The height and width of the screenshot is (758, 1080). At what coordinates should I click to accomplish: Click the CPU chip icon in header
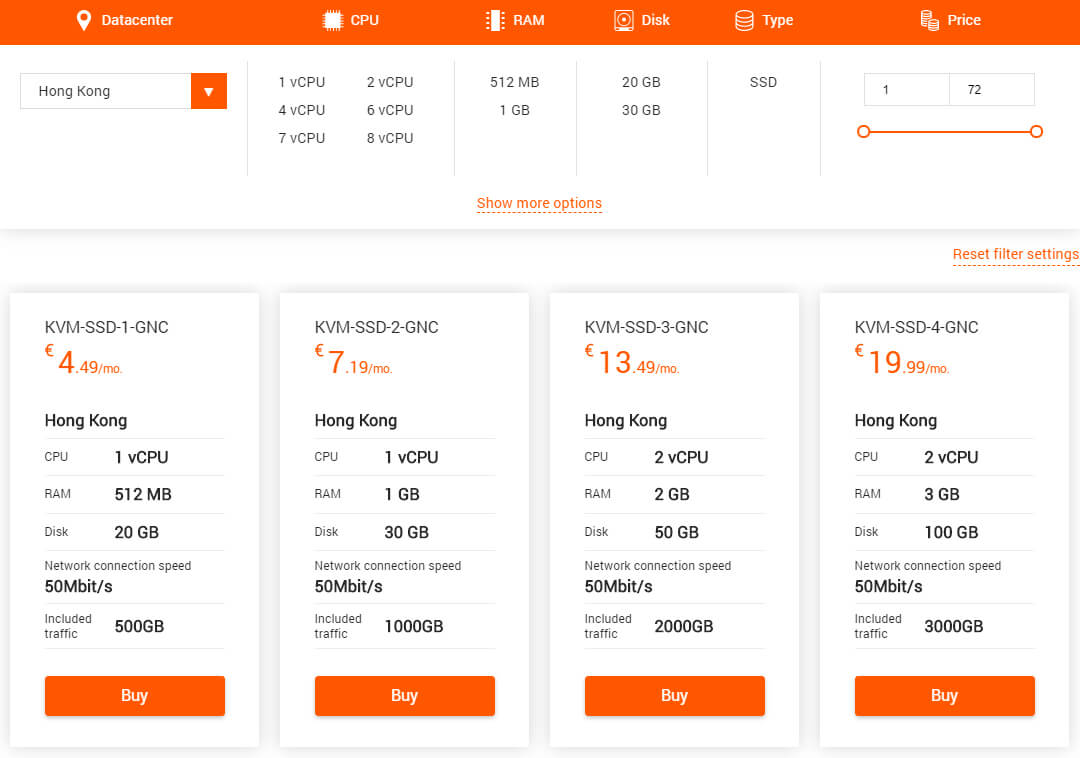pos(333,20)
